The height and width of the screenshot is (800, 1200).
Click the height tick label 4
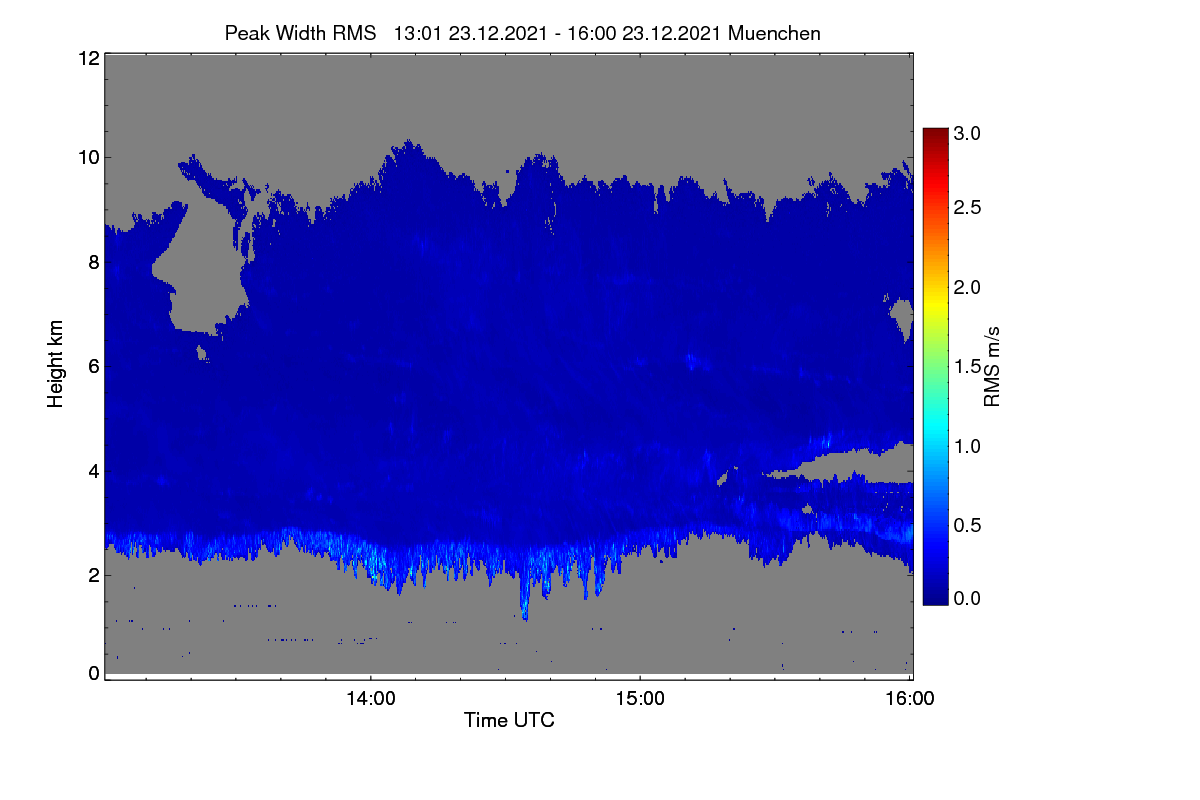[x=93, y=470]
